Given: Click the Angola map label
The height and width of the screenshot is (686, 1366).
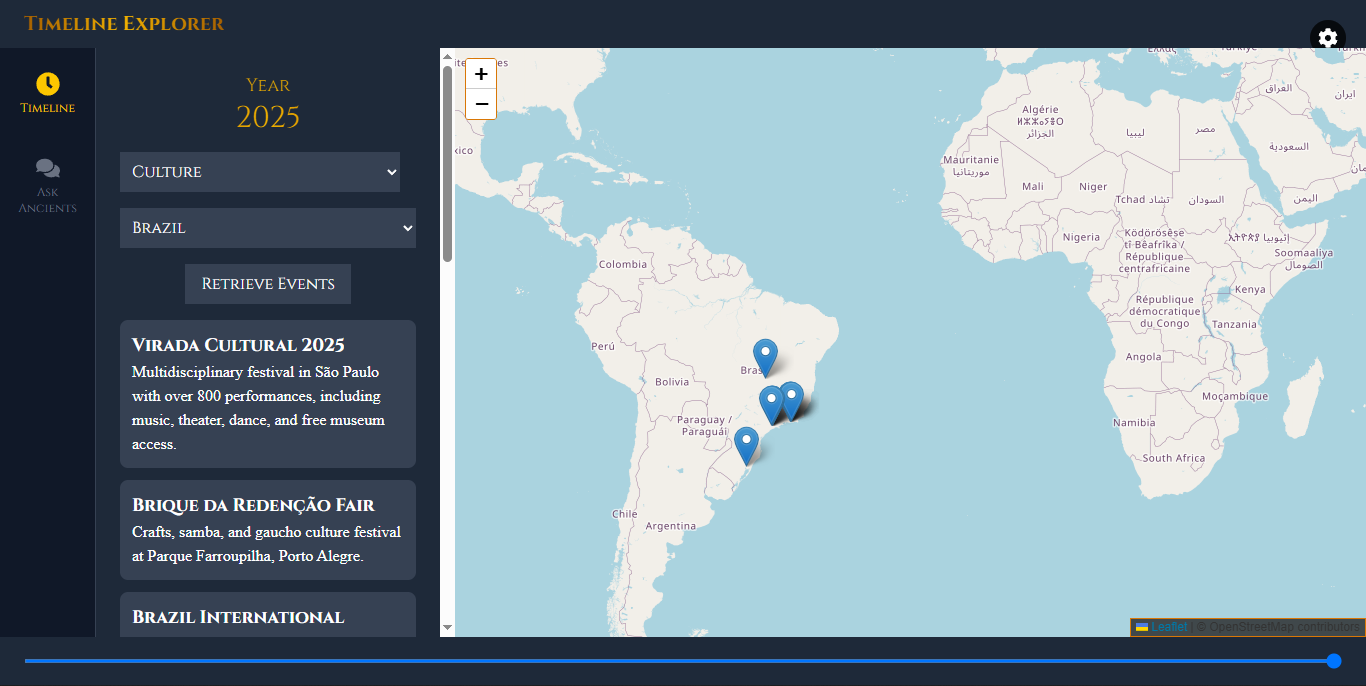Looking at the screenshot, I should 1144,357.
